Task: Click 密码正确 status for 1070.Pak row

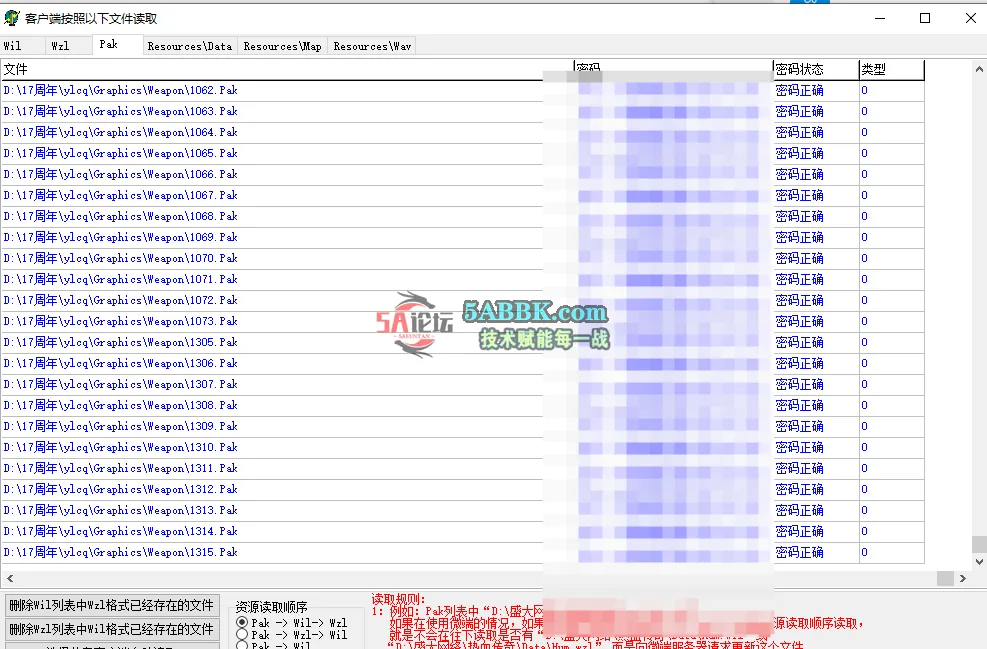Action: [x=799, y=259]
